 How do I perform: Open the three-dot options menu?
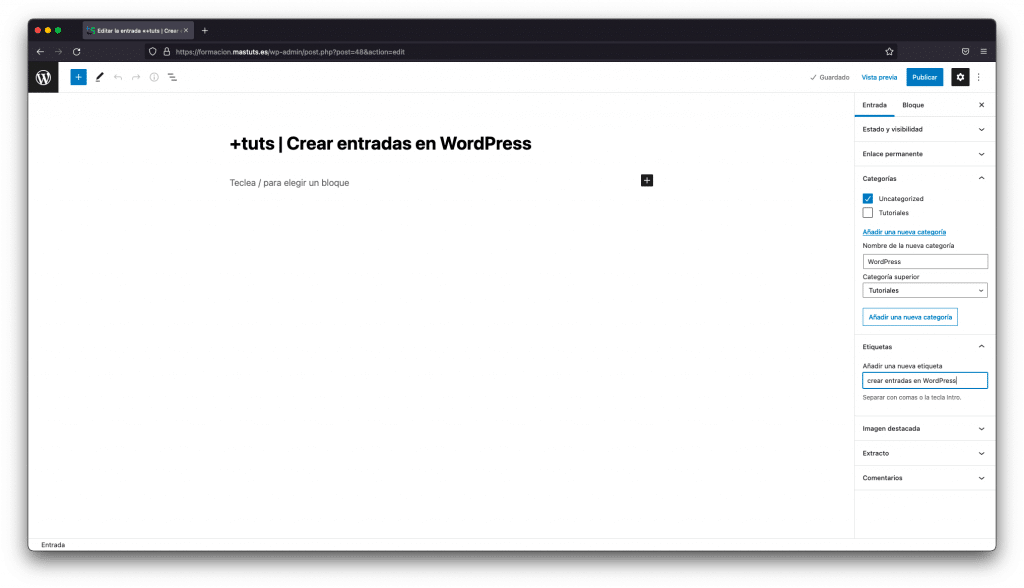pyautogui.click(x=979, y=77)
